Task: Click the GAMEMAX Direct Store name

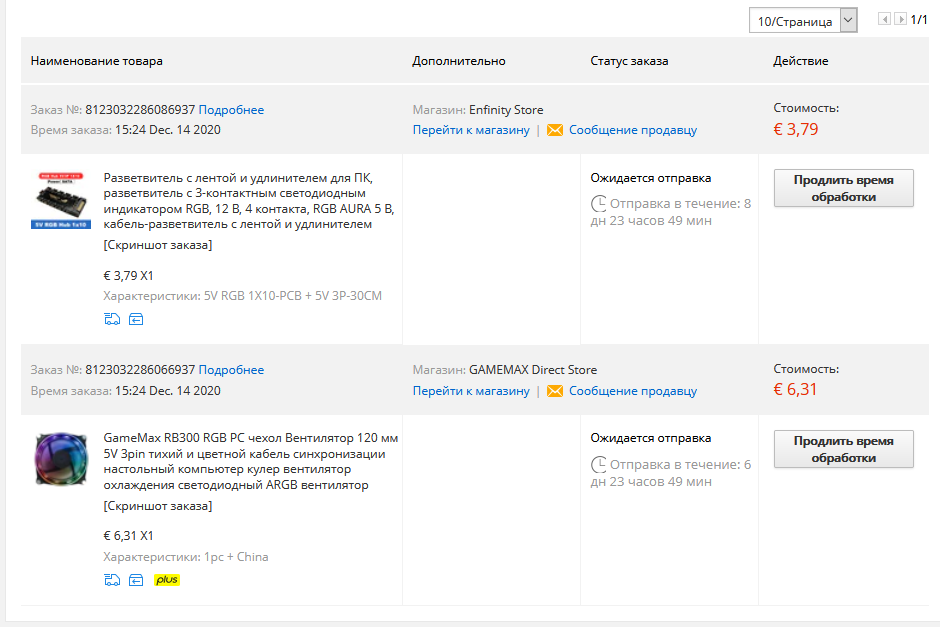Action: click(x=533, y=370)
